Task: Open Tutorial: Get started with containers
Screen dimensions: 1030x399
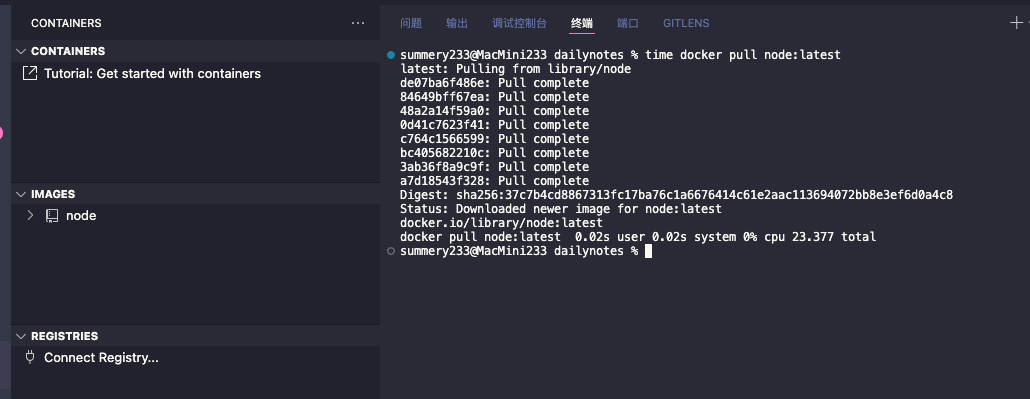Action: click(x=152, y=74)
